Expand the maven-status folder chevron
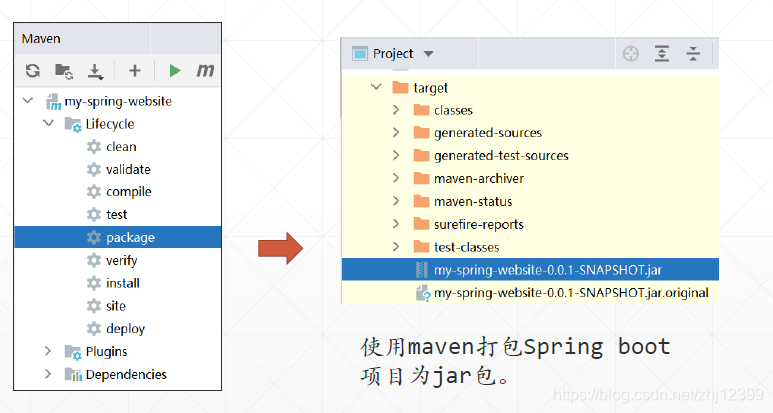The width and height of the screenshot is (773, 413). pyautogui.click(x=396, y=201)
